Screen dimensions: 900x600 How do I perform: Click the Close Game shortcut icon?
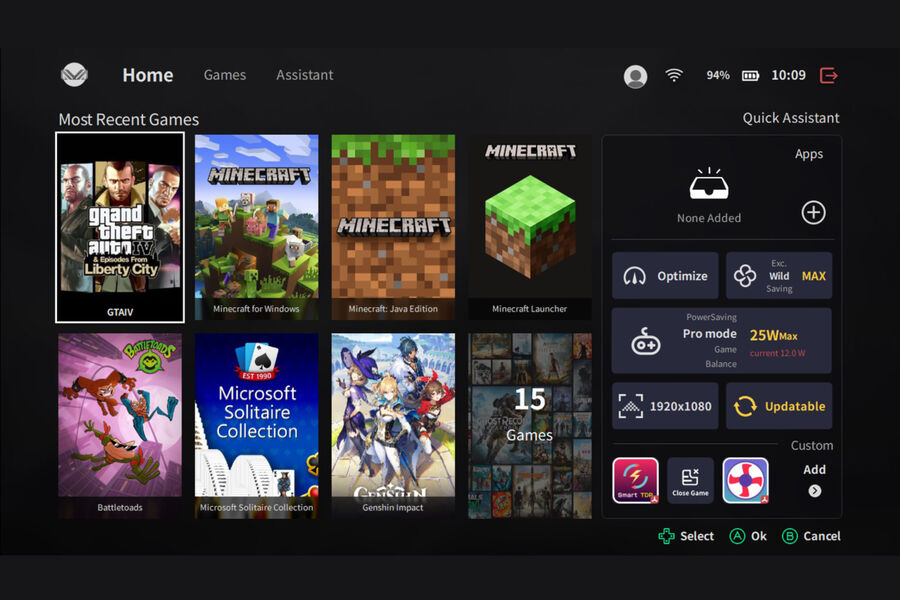690,480
